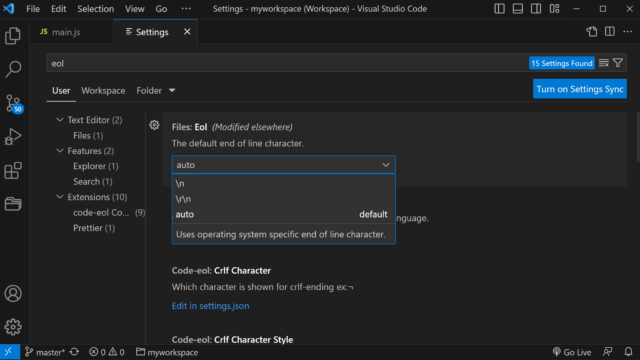640x360 pixels.
Task: Open editor More Actions ellipsis
Action: tap(628, 31)
